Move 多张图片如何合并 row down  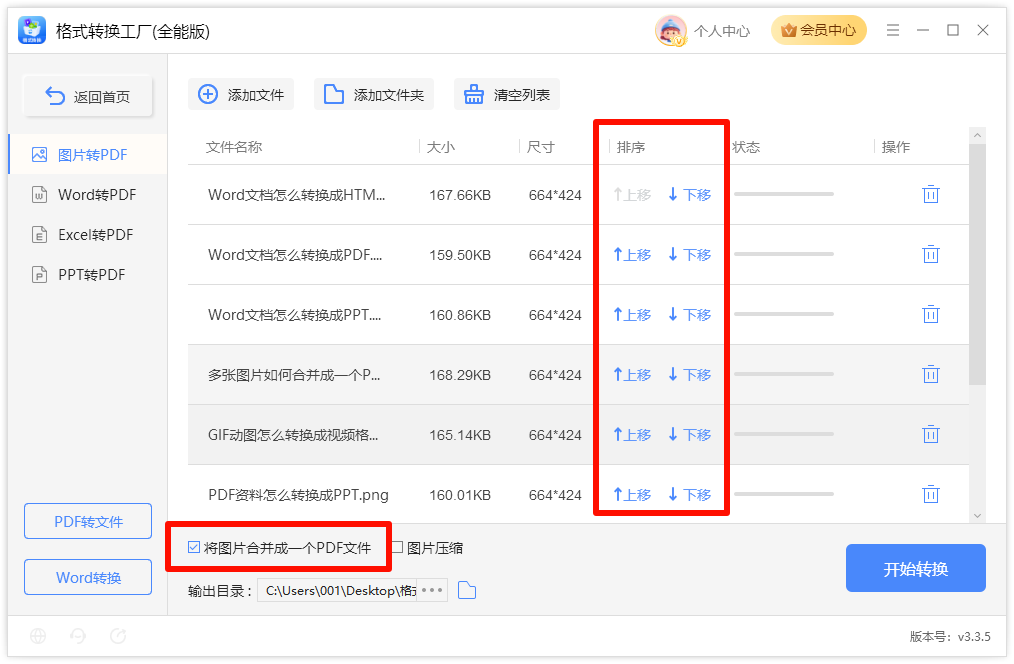click(689, 375)
